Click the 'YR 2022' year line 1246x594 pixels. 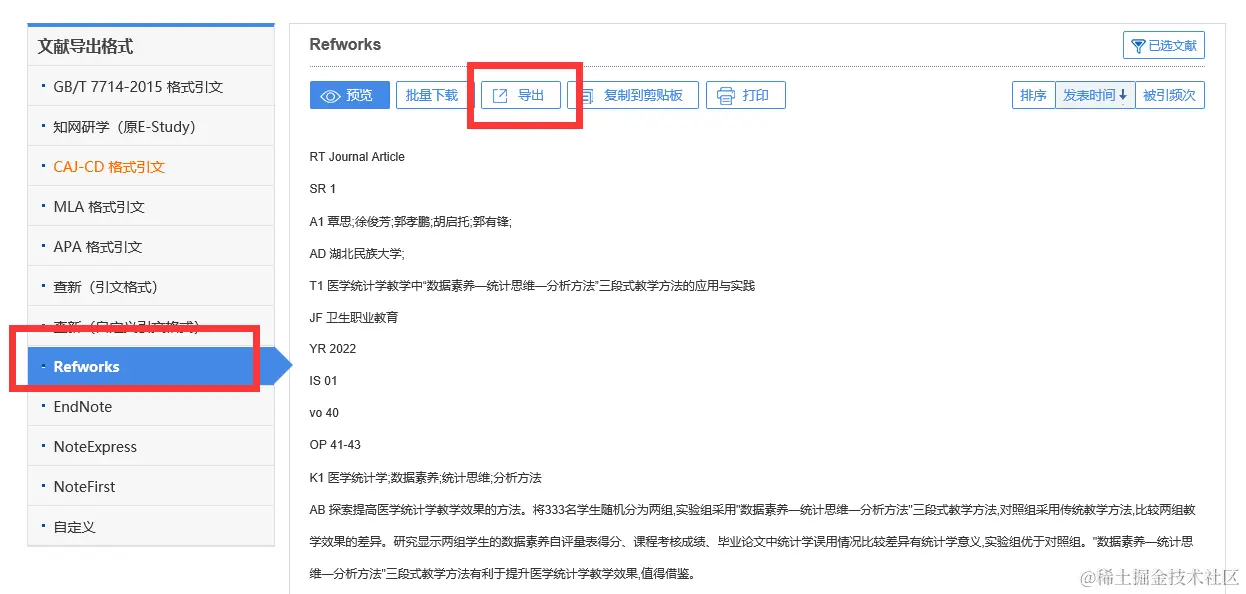click(333, 349)
